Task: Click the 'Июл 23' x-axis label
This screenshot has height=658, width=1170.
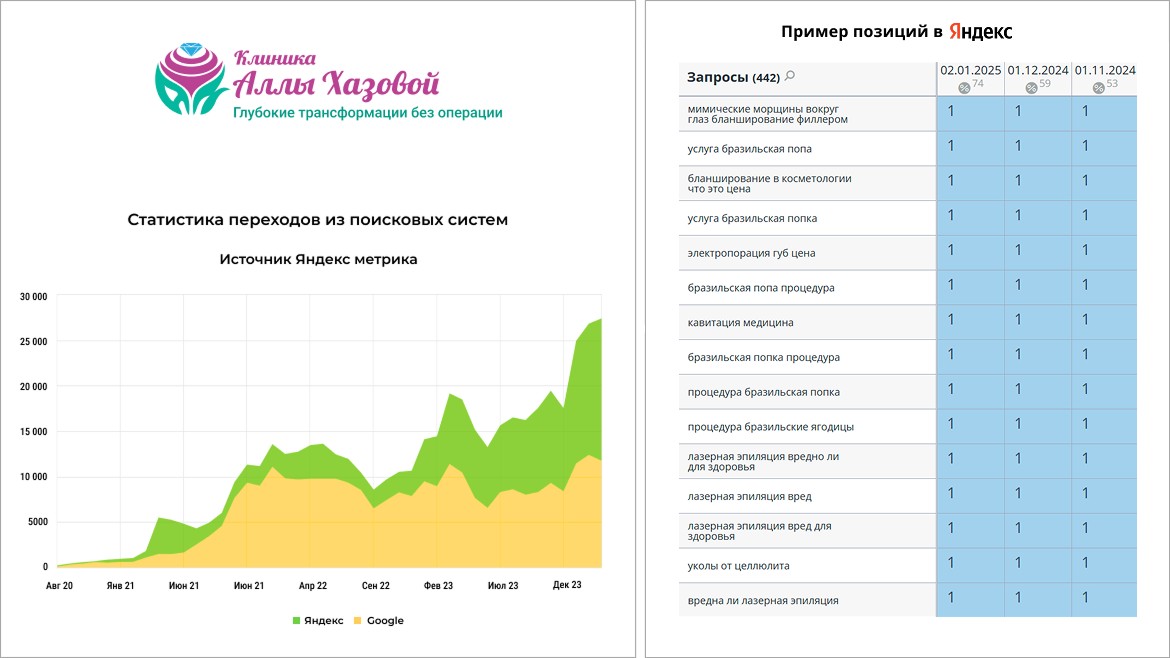Action: (x=503, y=586)
